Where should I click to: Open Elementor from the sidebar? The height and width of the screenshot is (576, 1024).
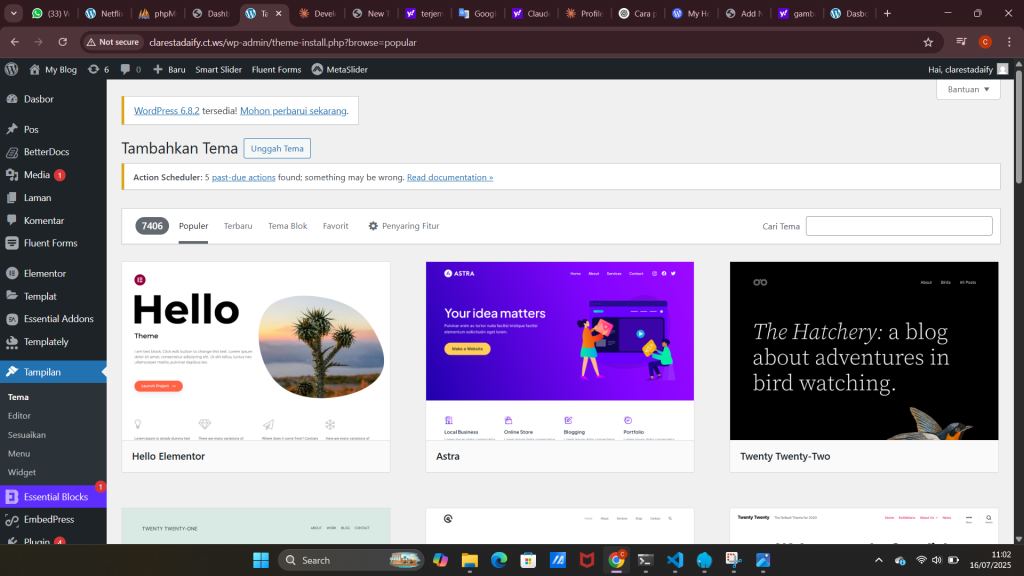pyautogui.click(x=44, y=273)
